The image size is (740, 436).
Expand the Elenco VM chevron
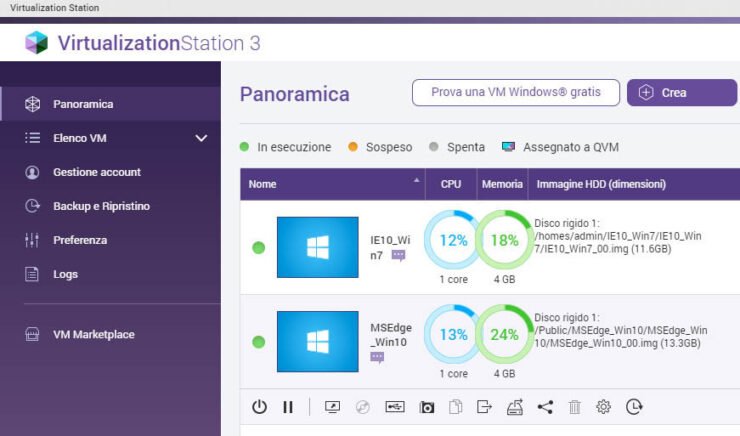[201, 138]
